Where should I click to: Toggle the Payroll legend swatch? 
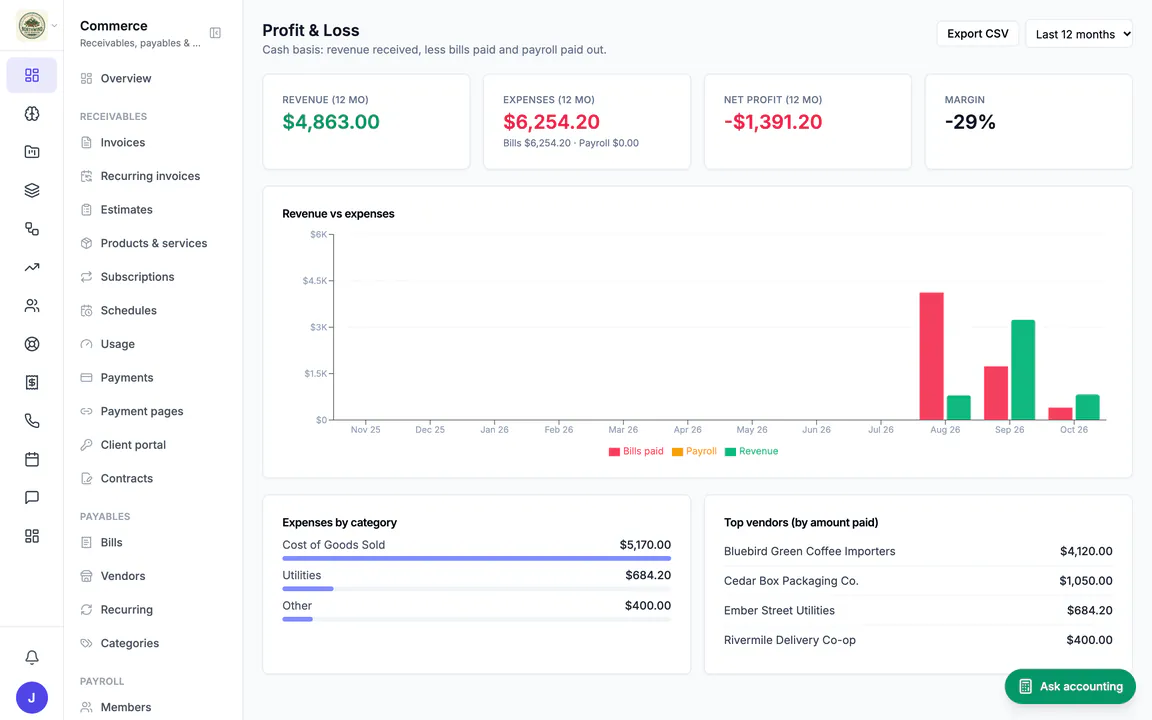point(677,452)
